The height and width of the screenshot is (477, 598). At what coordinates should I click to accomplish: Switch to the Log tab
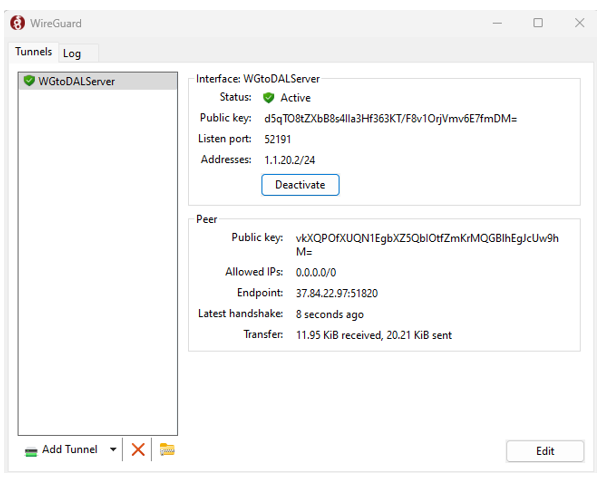pyautogui.click(x=72, y=53)
